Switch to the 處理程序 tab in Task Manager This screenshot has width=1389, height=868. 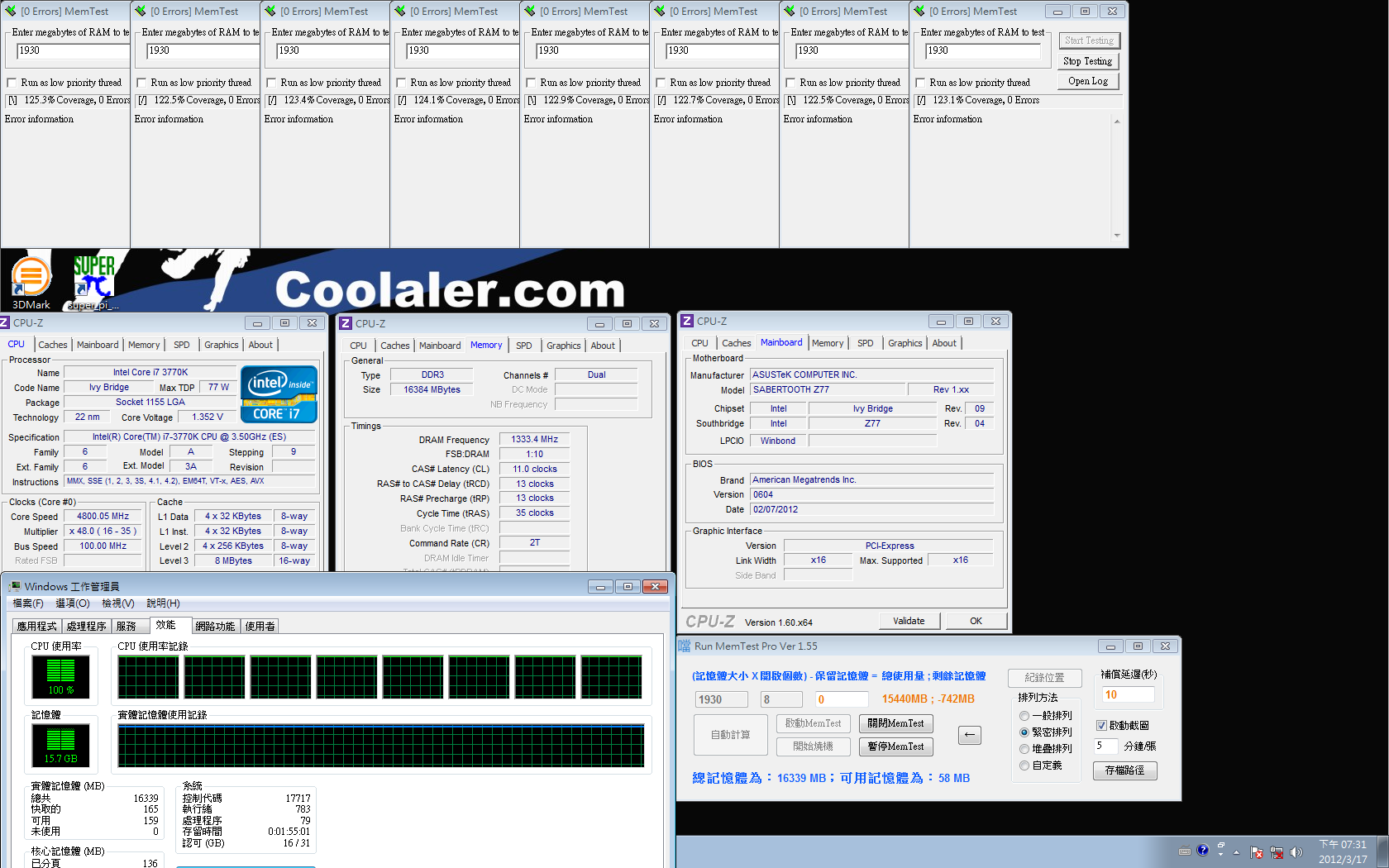click(86, 627)
